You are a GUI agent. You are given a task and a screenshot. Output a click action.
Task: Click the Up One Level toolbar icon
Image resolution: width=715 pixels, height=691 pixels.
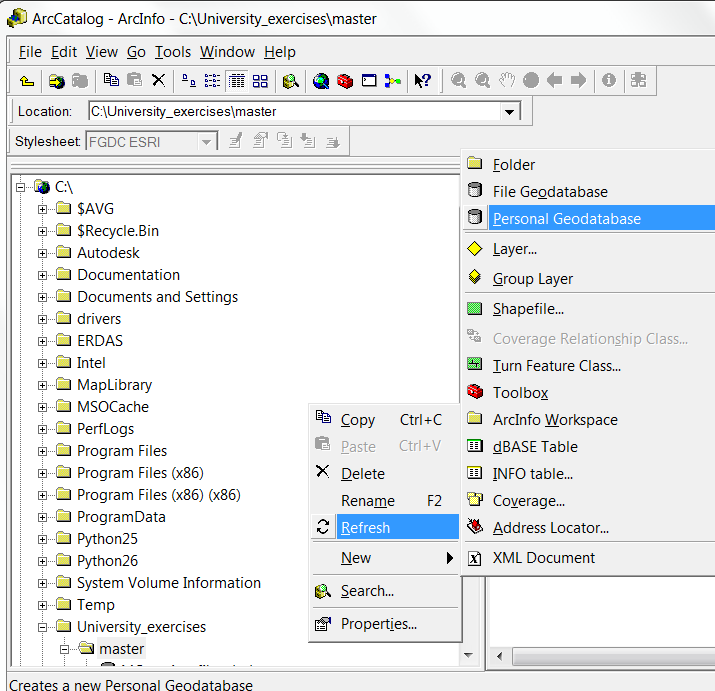click(27, 81)
